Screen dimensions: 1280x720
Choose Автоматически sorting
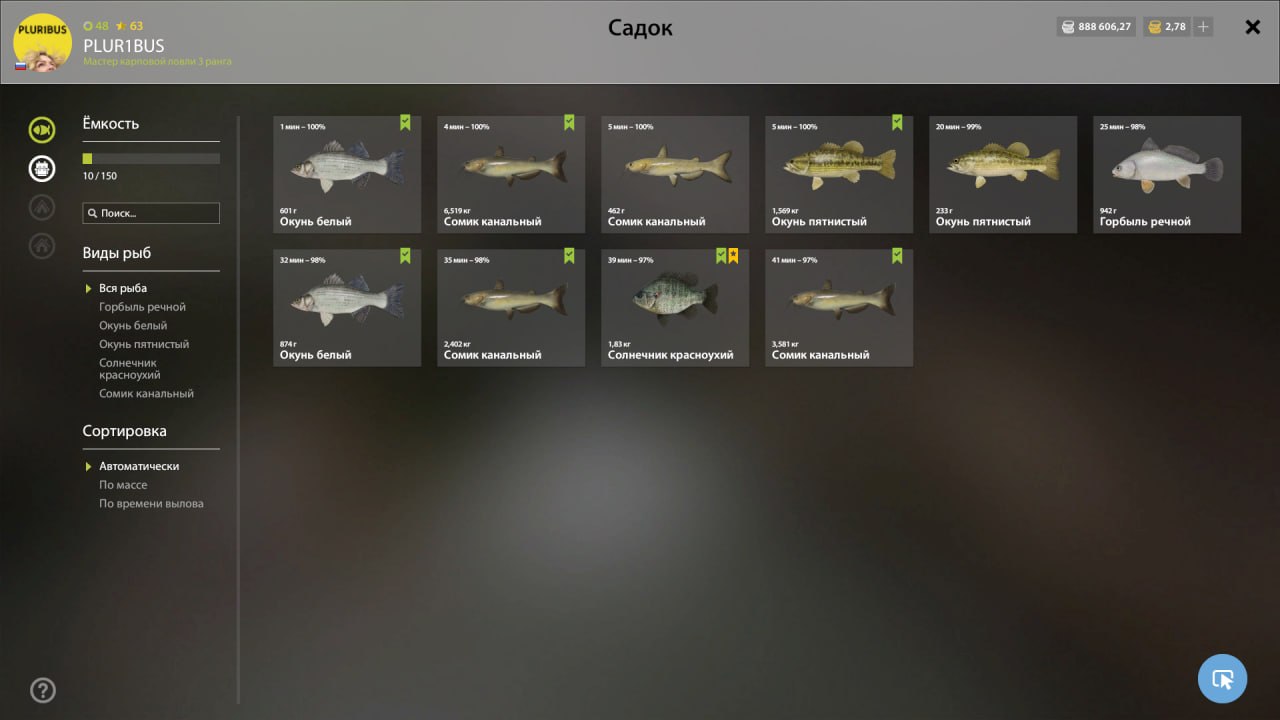pyautogui.click(x=139, y=466)
